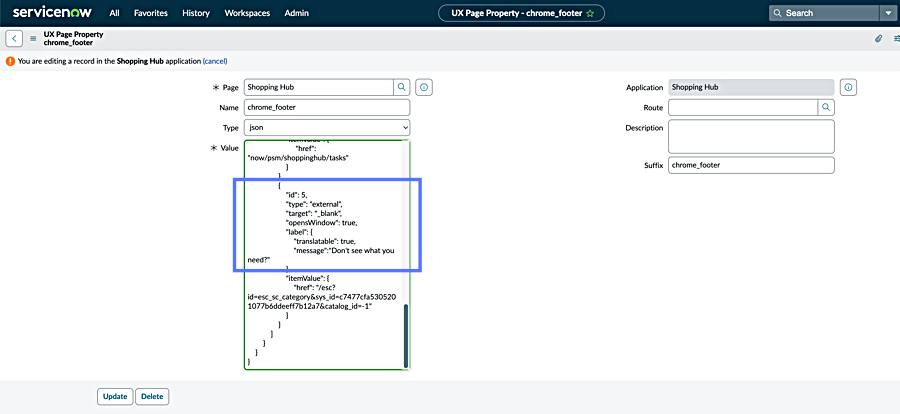Open the form context hamburger menu

click(33, 39)
